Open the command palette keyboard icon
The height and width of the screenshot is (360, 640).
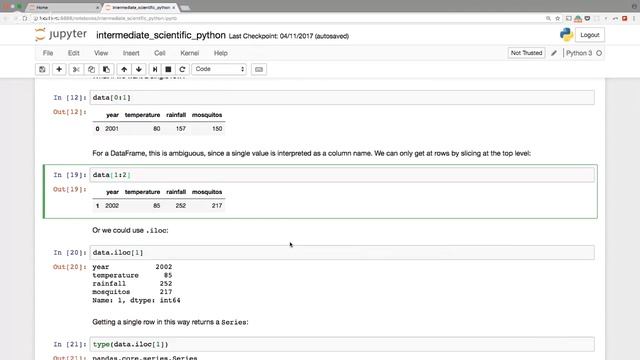pyautogui.click(x=259, y=69)
